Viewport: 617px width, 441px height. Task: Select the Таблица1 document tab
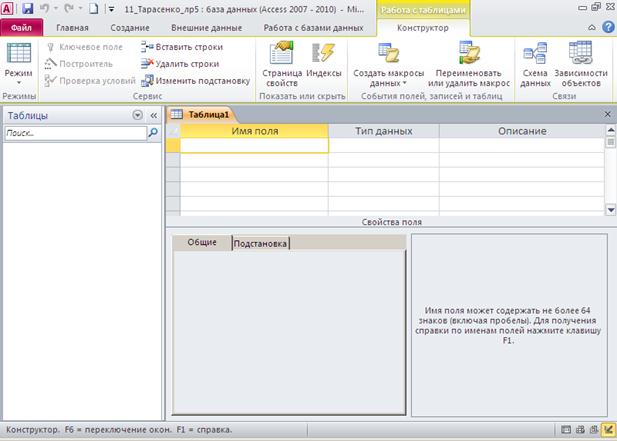pos(201,114)
